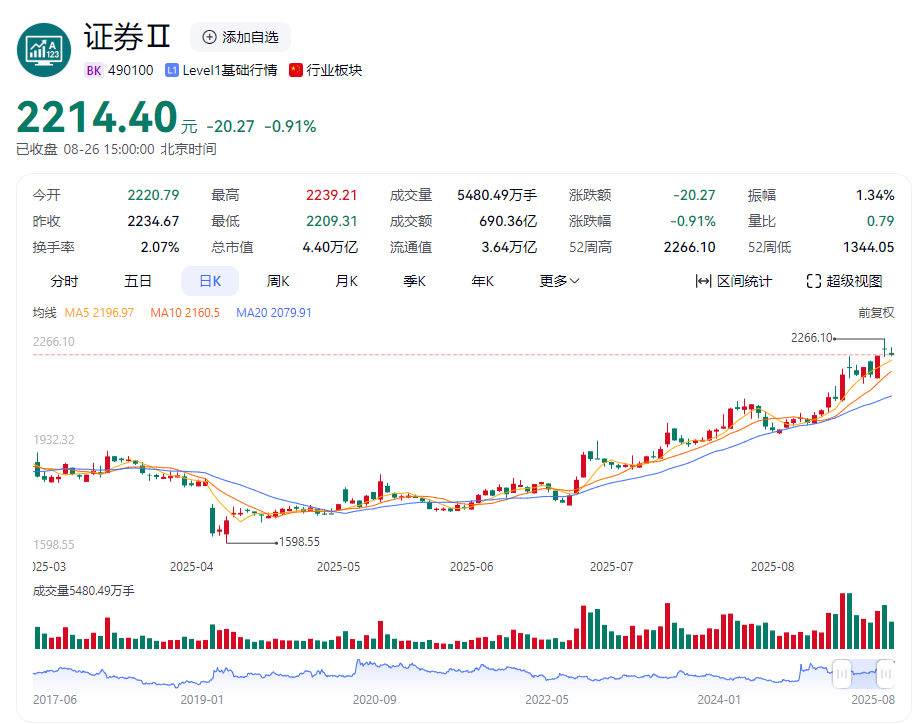
Task: Click the 区间统计 range icon
Action: [703, 282]
